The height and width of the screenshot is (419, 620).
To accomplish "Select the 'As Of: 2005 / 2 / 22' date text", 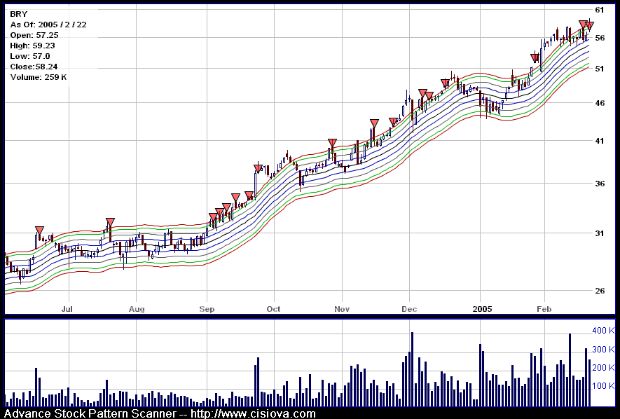I will pos(48,25).
